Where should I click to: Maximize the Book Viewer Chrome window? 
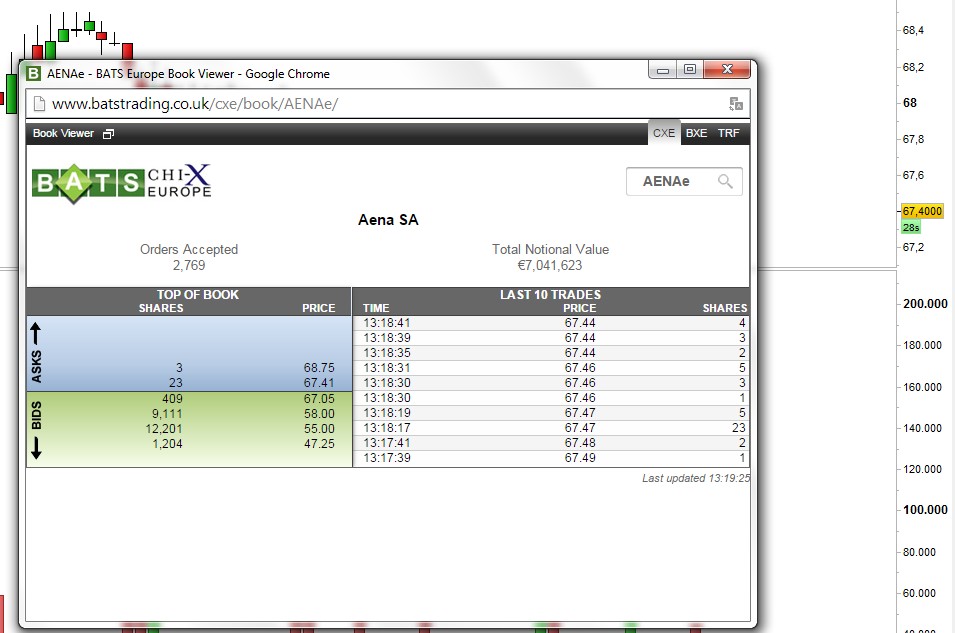tap(689, 69)
